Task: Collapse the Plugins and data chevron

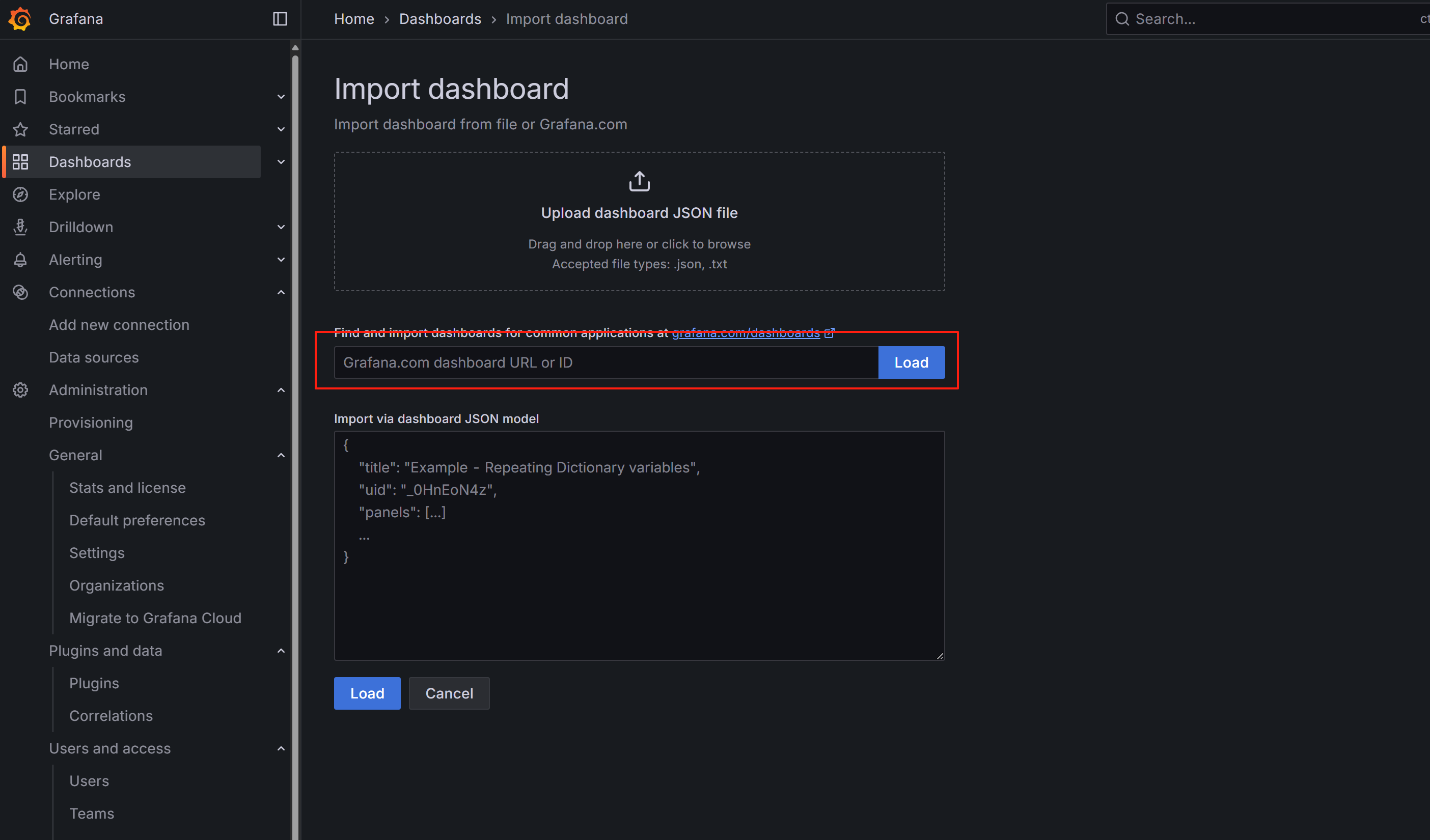Action: (x=281, y=651)
